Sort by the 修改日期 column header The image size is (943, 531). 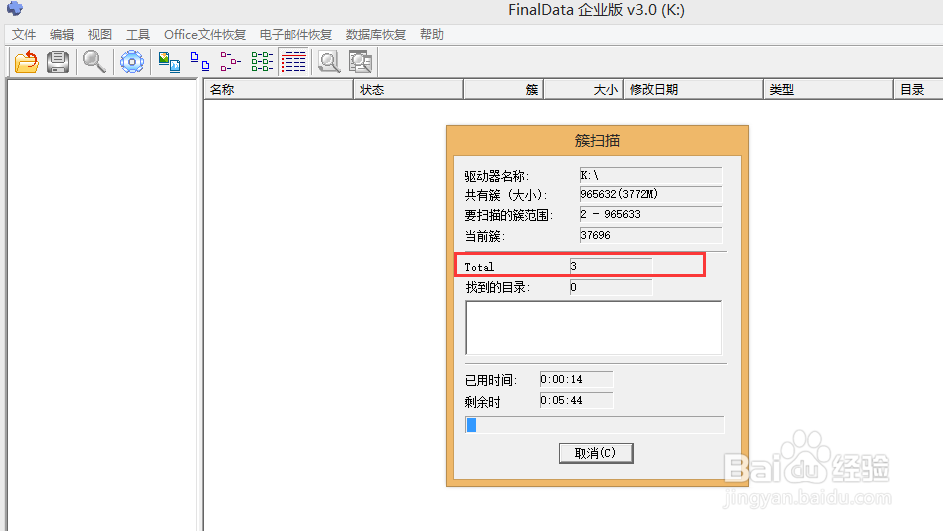(693, 90)
